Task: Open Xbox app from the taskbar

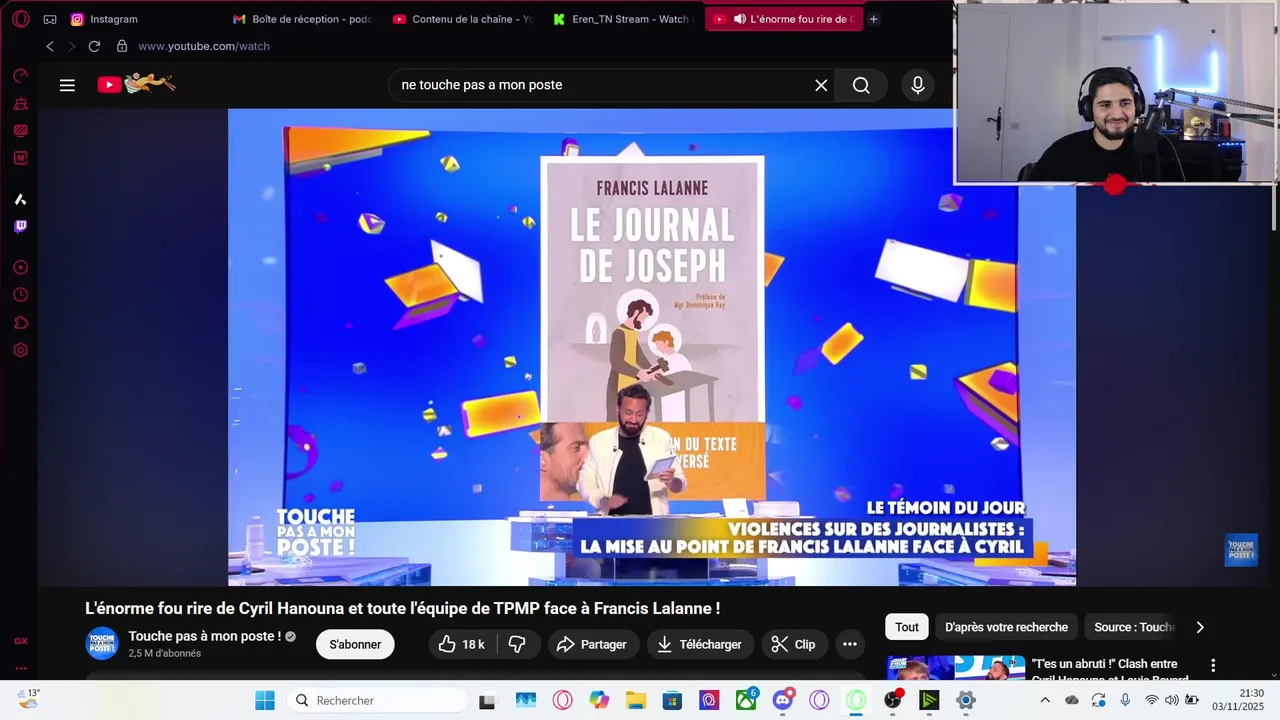Action: coord(746,700)
